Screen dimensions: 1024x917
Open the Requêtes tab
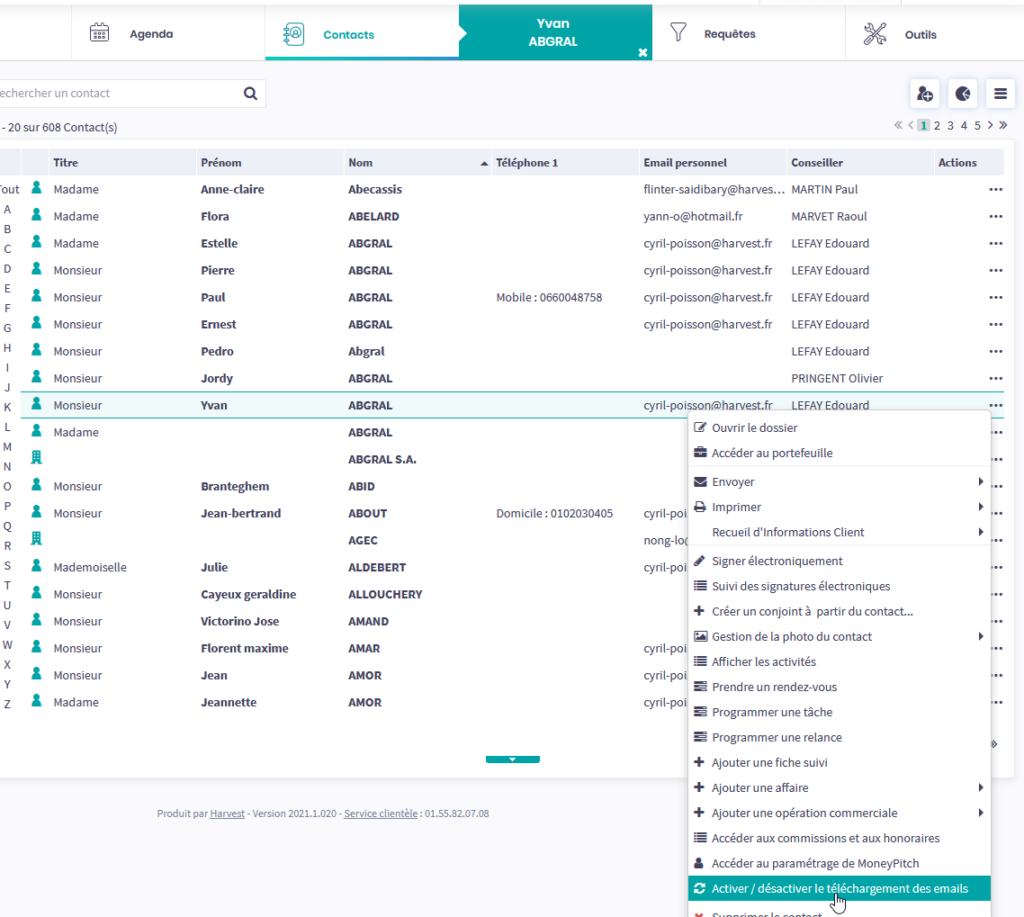pyautogui.click(x=729, y=34)
